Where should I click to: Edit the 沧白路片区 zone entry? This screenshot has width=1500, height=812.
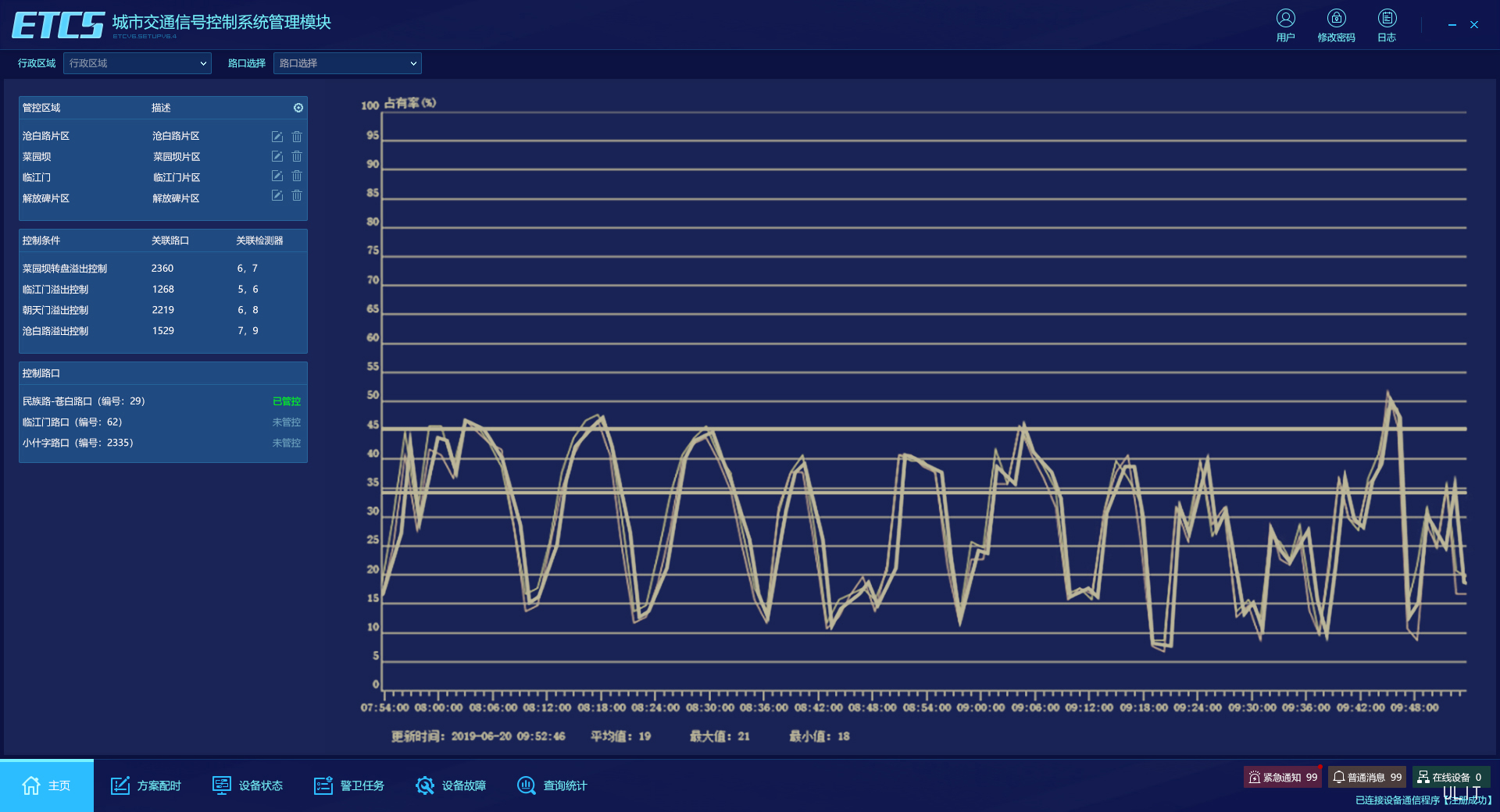277,137
